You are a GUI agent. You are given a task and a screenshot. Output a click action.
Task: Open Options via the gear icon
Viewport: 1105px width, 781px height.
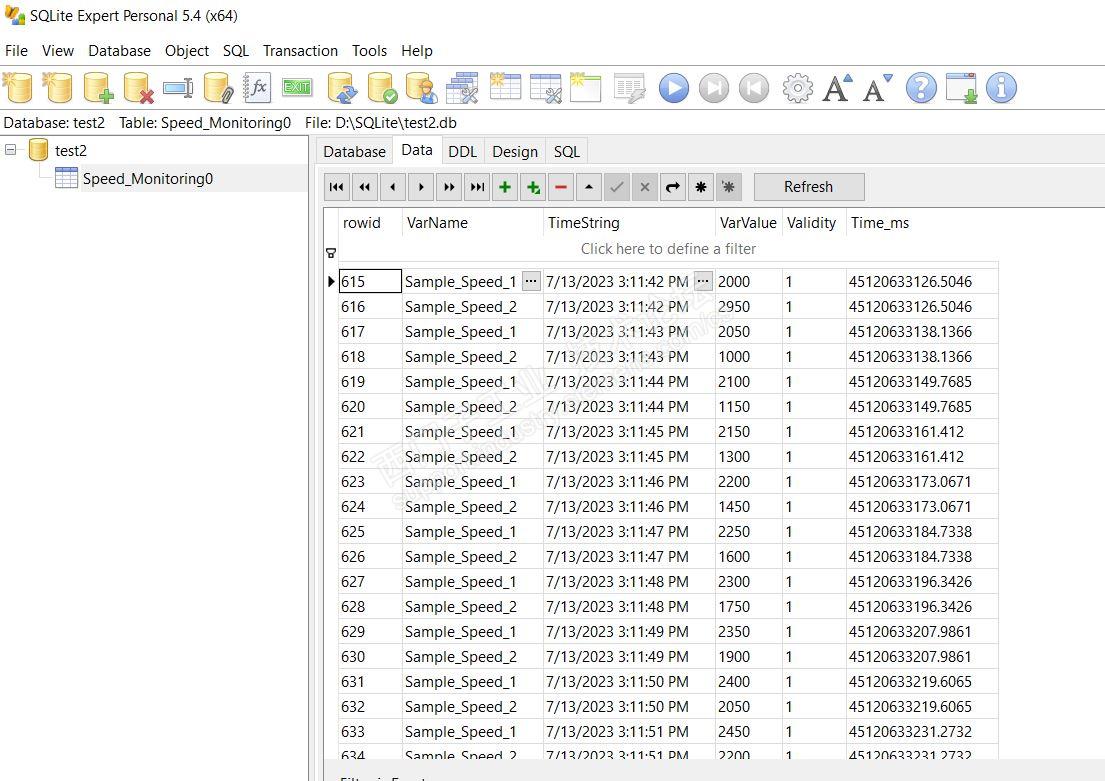point(798,88)
